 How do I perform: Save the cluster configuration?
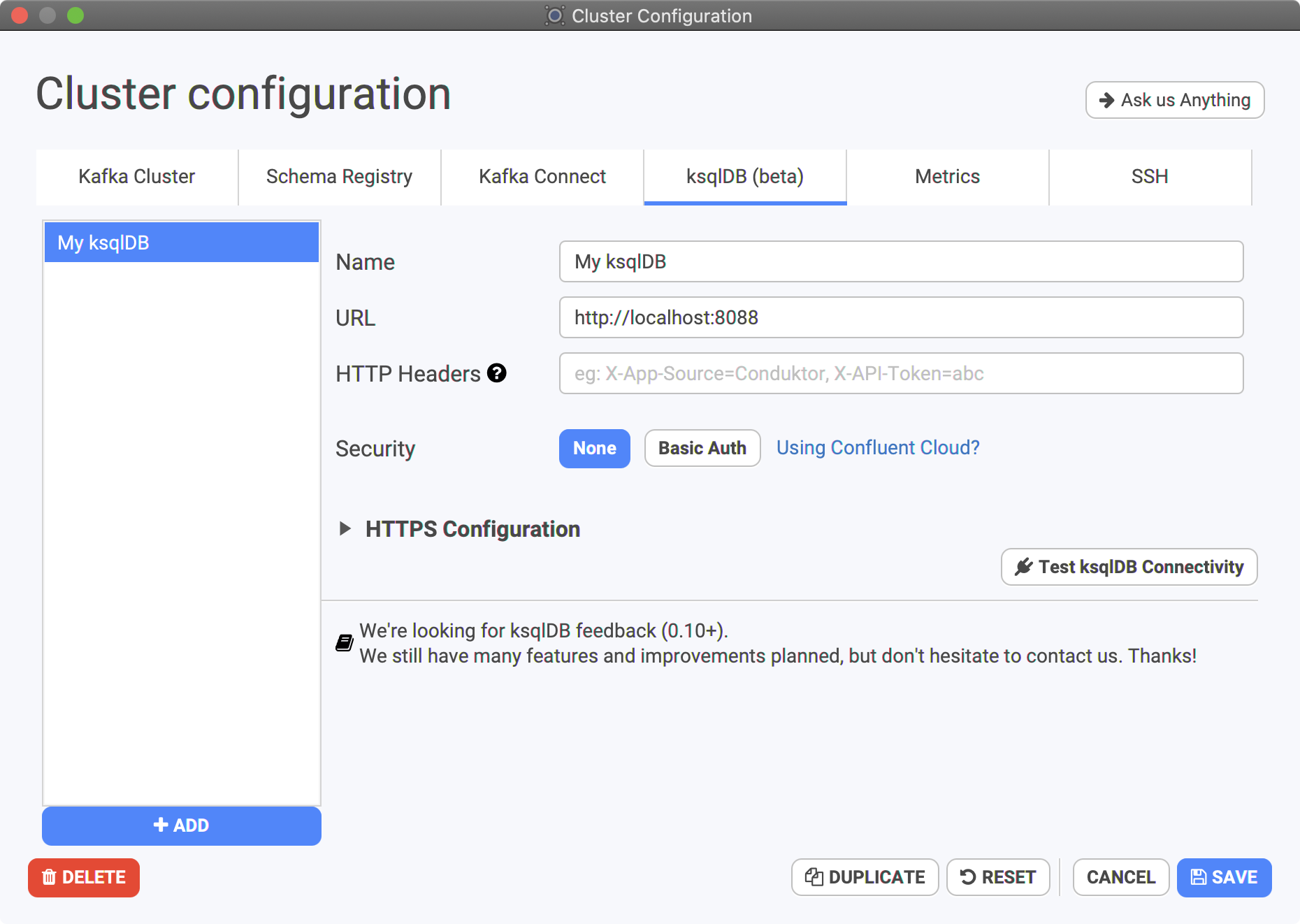[1225, 877]
